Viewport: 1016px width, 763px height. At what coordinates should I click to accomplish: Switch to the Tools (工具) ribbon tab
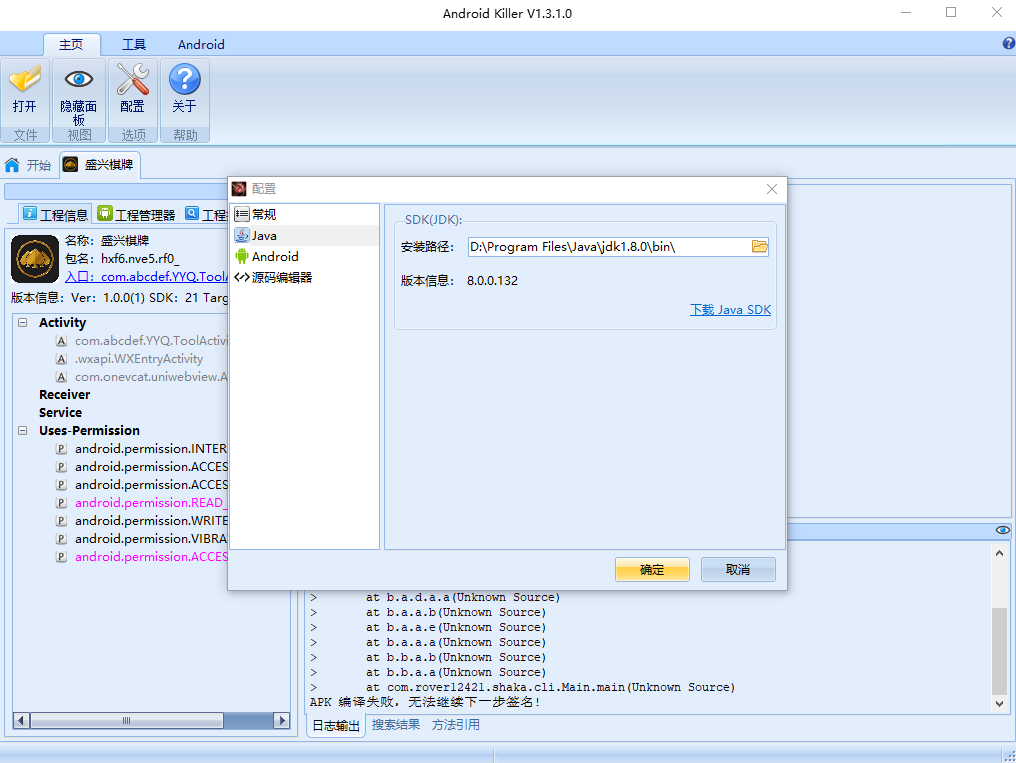click(134, 44)
